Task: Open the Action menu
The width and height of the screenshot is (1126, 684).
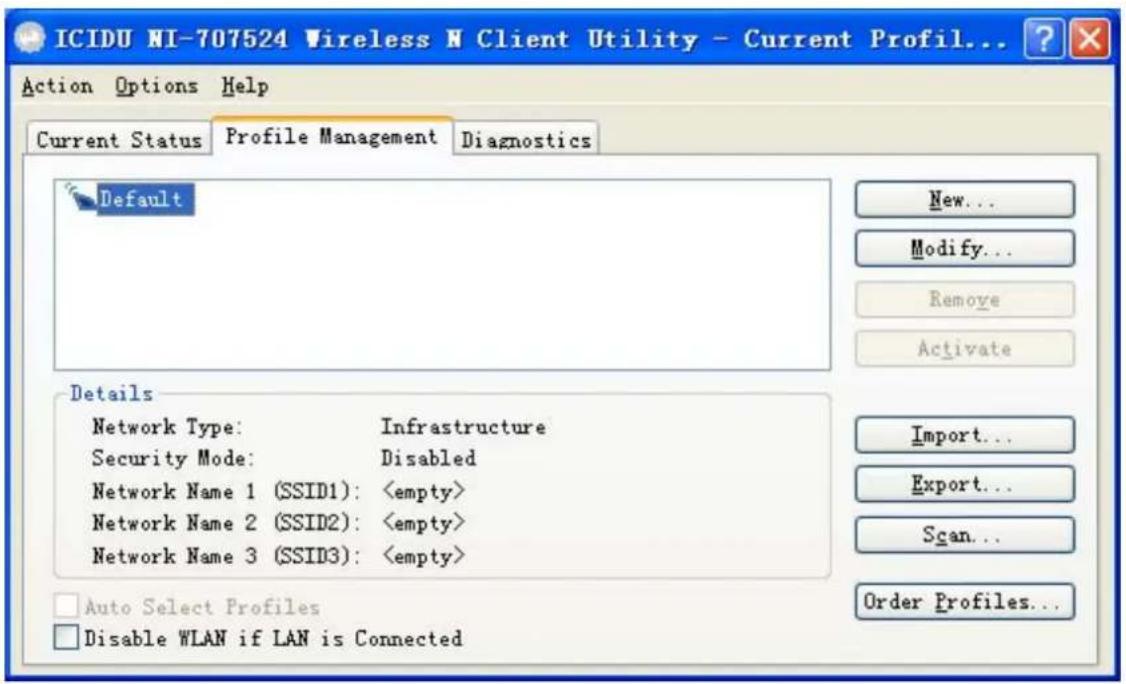Action: coord(57,86)
